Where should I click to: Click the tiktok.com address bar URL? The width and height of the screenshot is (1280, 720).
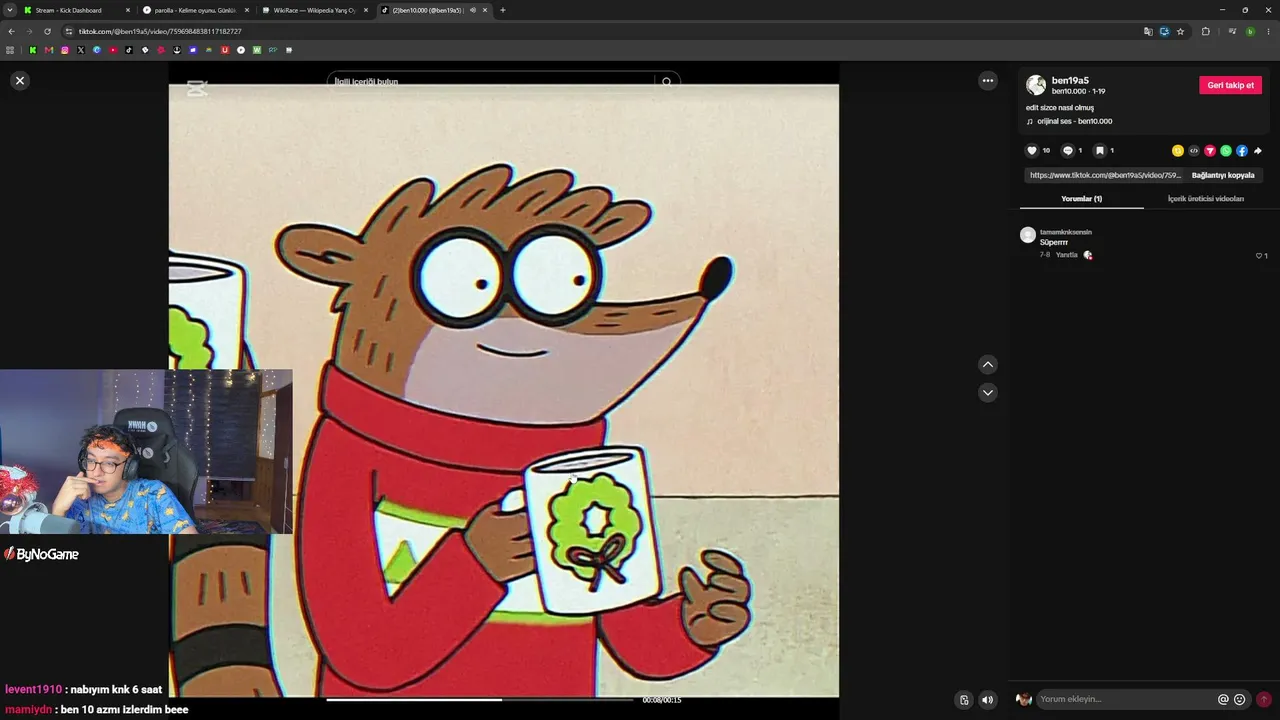(x=160, y=31)
